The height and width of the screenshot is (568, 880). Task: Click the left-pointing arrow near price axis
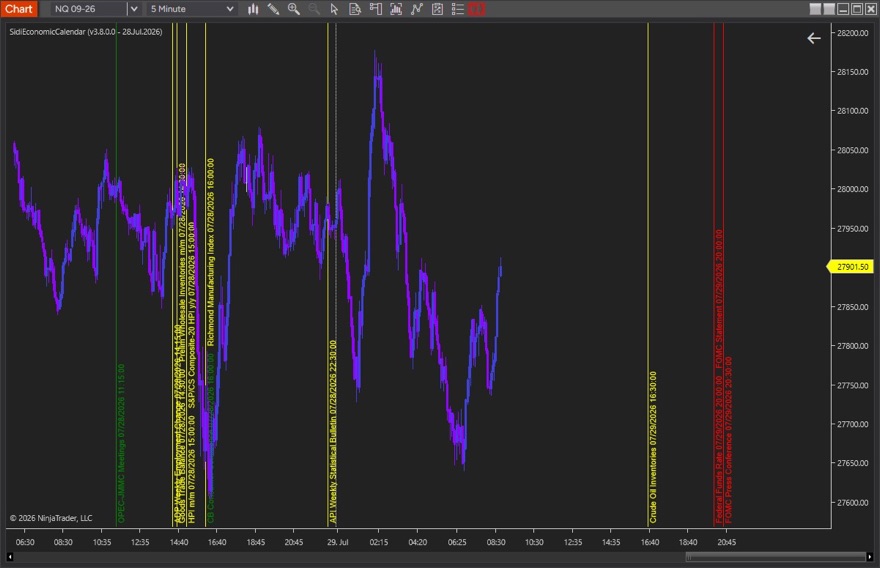814,38
